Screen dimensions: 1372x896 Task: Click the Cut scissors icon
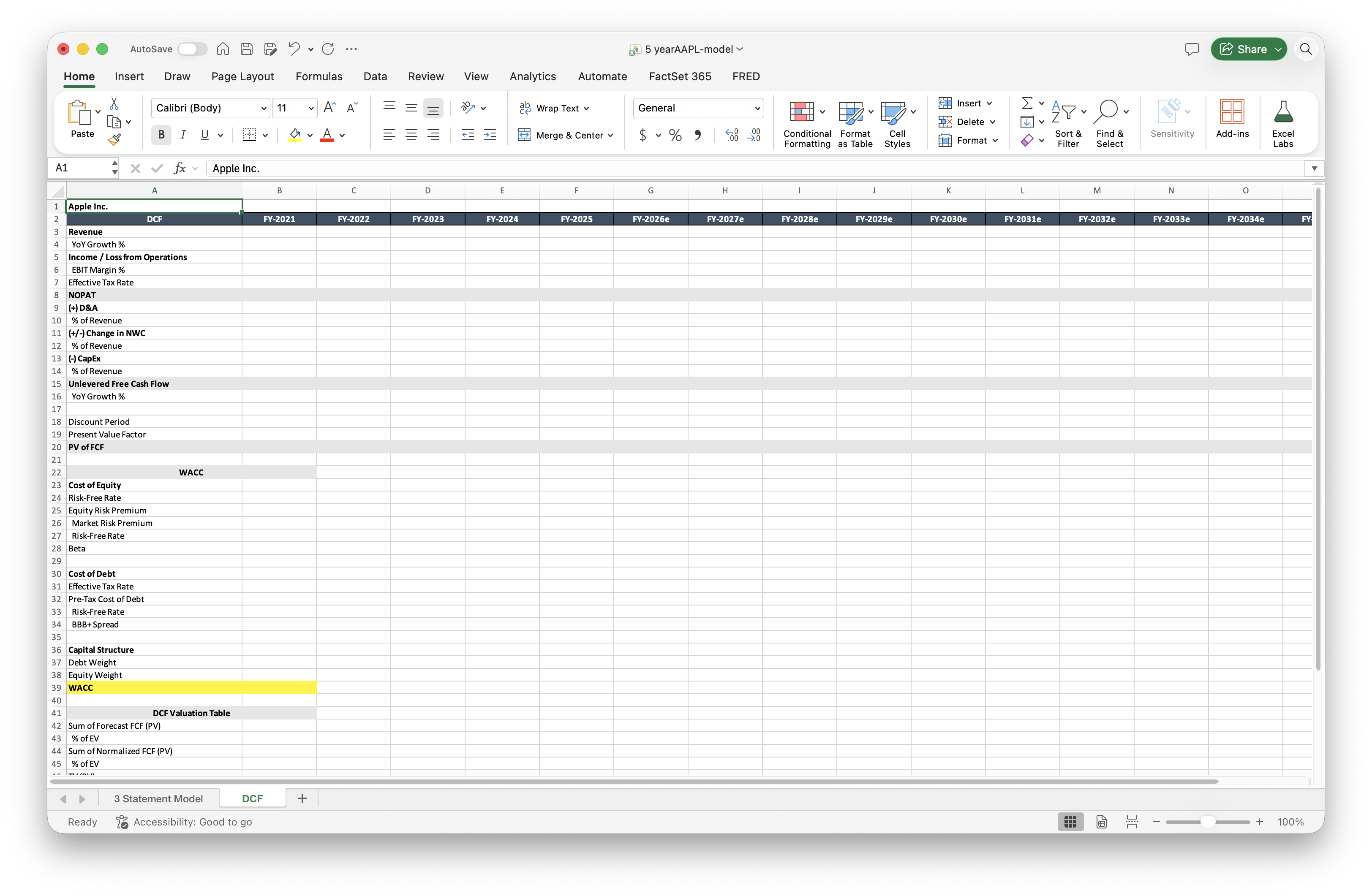point(114,104)
